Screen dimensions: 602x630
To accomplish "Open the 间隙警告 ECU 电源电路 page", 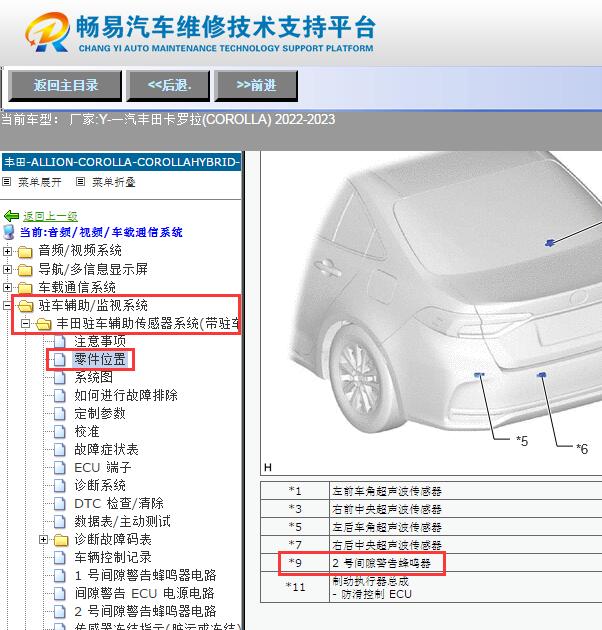I will click(145, 593).
